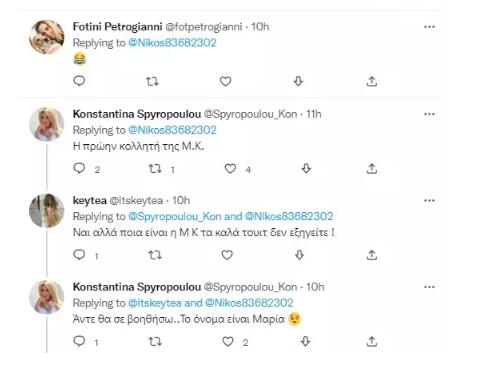The height and width of the screenshot is (367, 501).
Task: View Fotini Petrogianni's avatar
Action: pyautogui.click(x=47, y=37)
